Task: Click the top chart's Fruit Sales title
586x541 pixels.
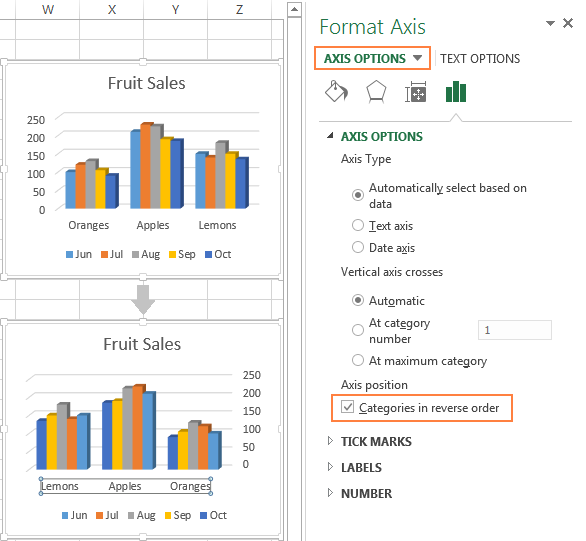Action: tap(146, 83)
